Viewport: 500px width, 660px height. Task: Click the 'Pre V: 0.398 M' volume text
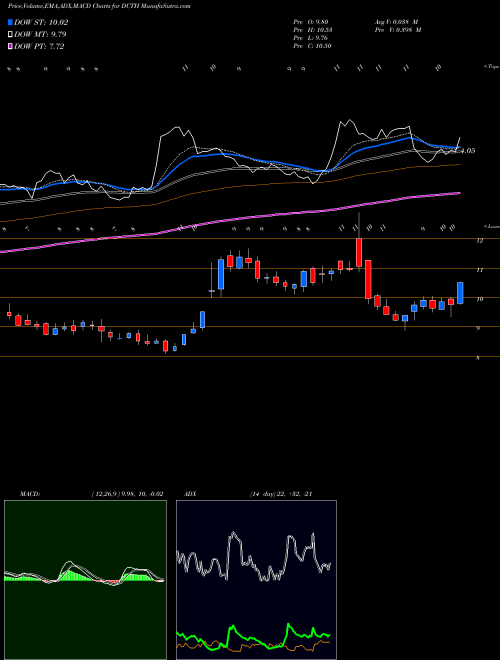[397, 30]
